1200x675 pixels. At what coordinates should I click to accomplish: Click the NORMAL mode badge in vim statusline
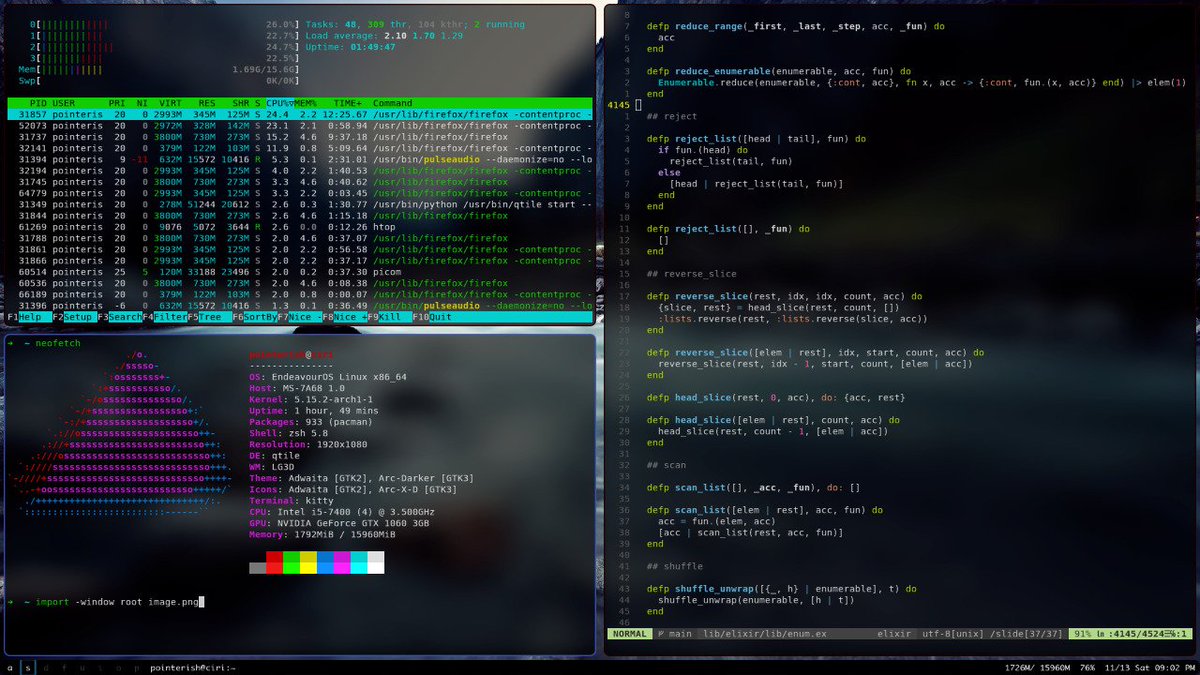[628, 633]
